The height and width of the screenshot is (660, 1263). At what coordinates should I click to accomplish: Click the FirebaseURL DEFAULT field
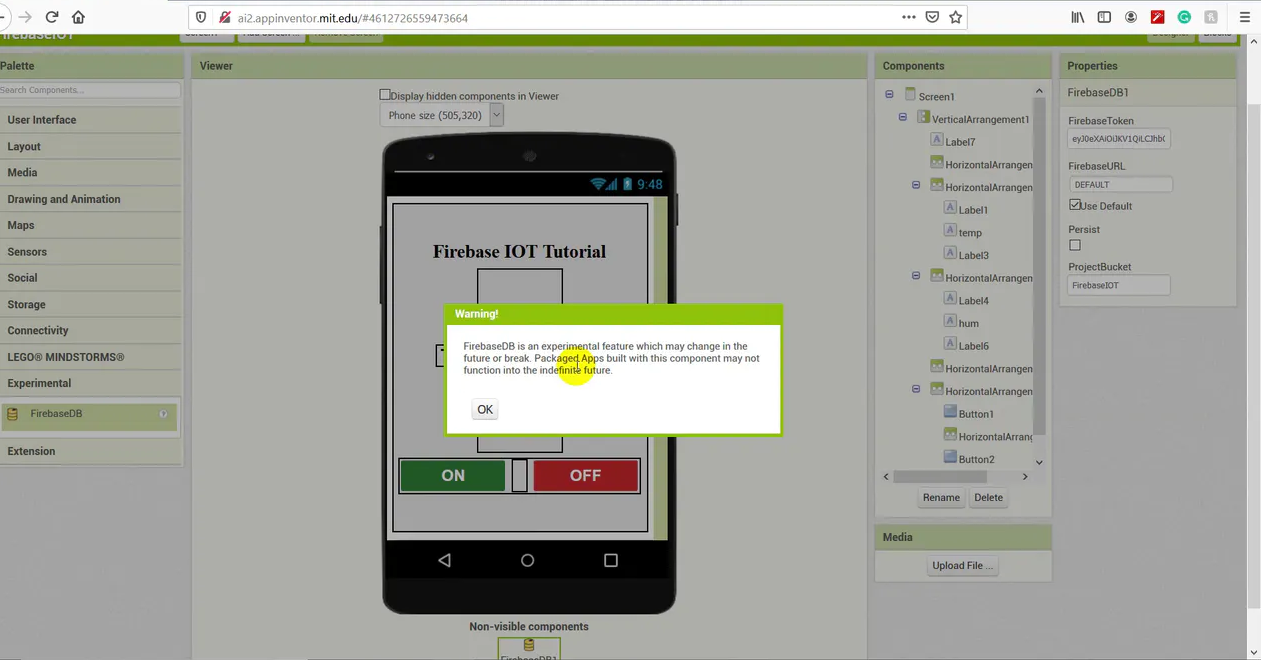click(x=1120, y=184)
